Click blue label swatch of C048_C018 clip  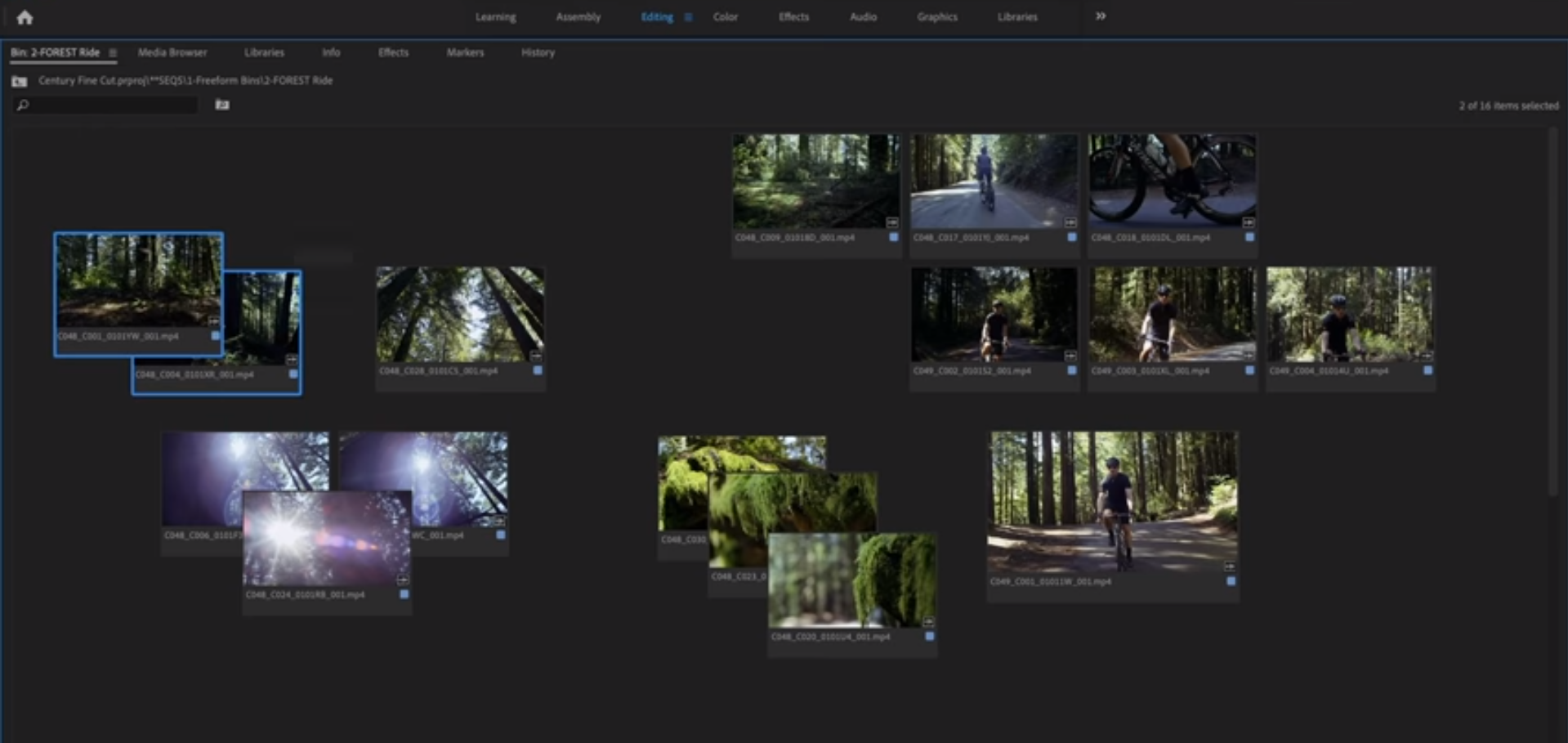click(1249, 237)
